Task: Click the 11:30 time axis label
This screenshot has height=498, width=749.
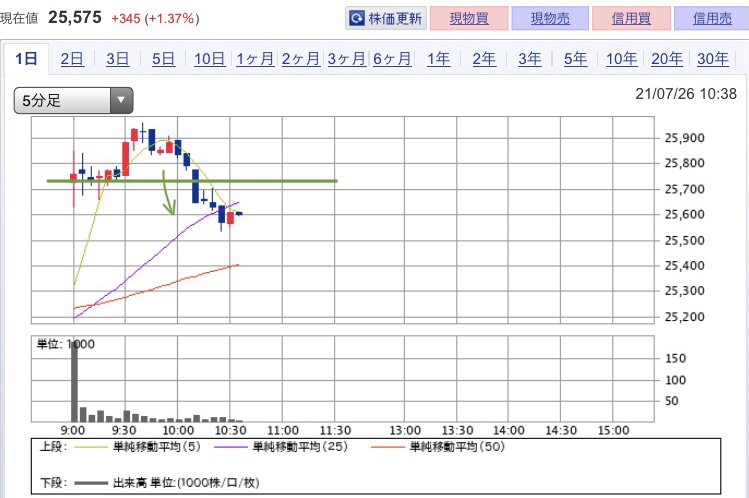Action: (335, 430)
